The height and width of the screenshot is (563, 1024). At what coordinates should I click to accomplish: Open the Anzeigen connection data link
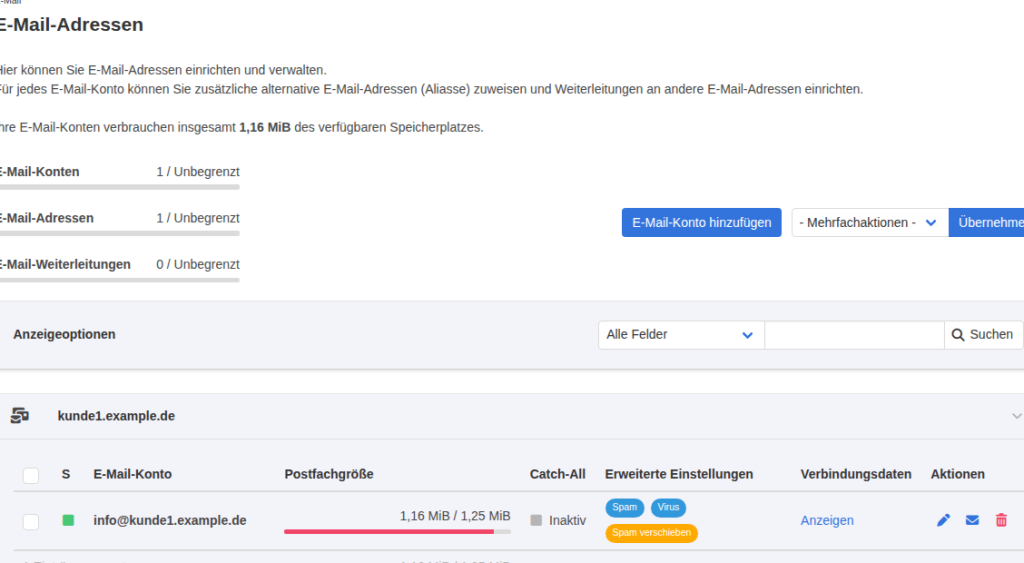click(827, 521)
